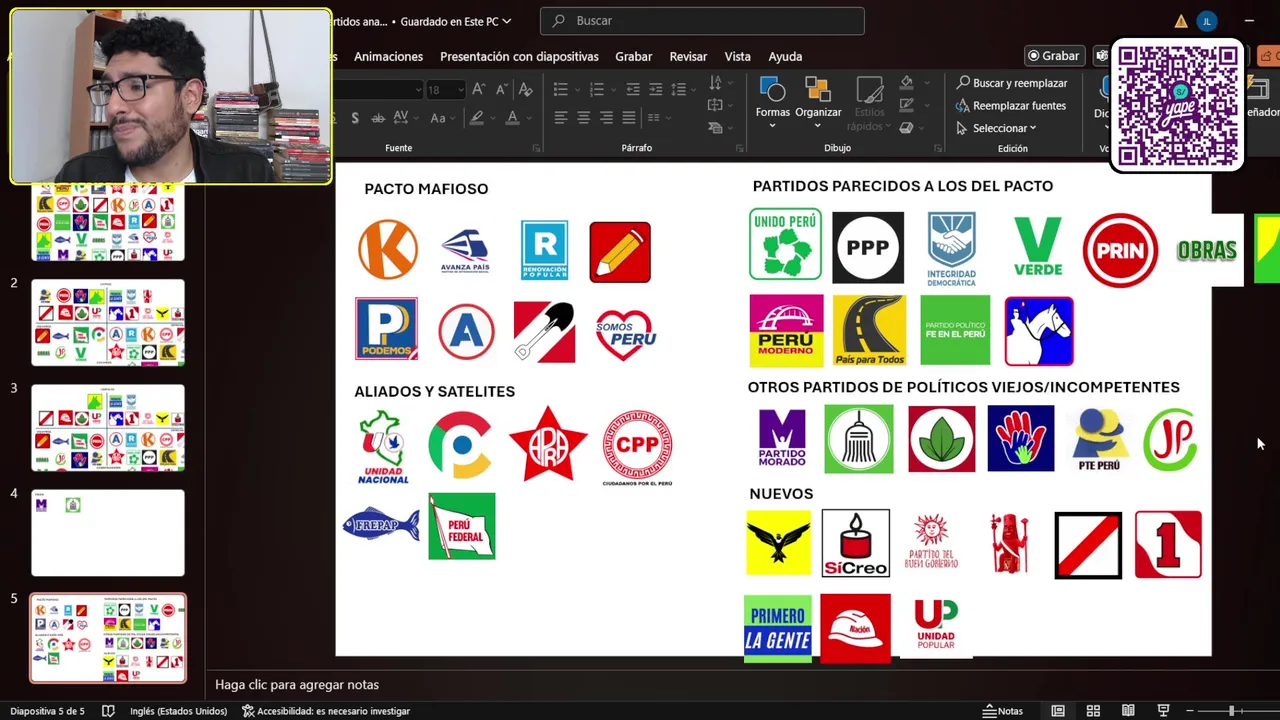Align text right
This screenshot has width=1280, height=720.
(x=606, y=118)
